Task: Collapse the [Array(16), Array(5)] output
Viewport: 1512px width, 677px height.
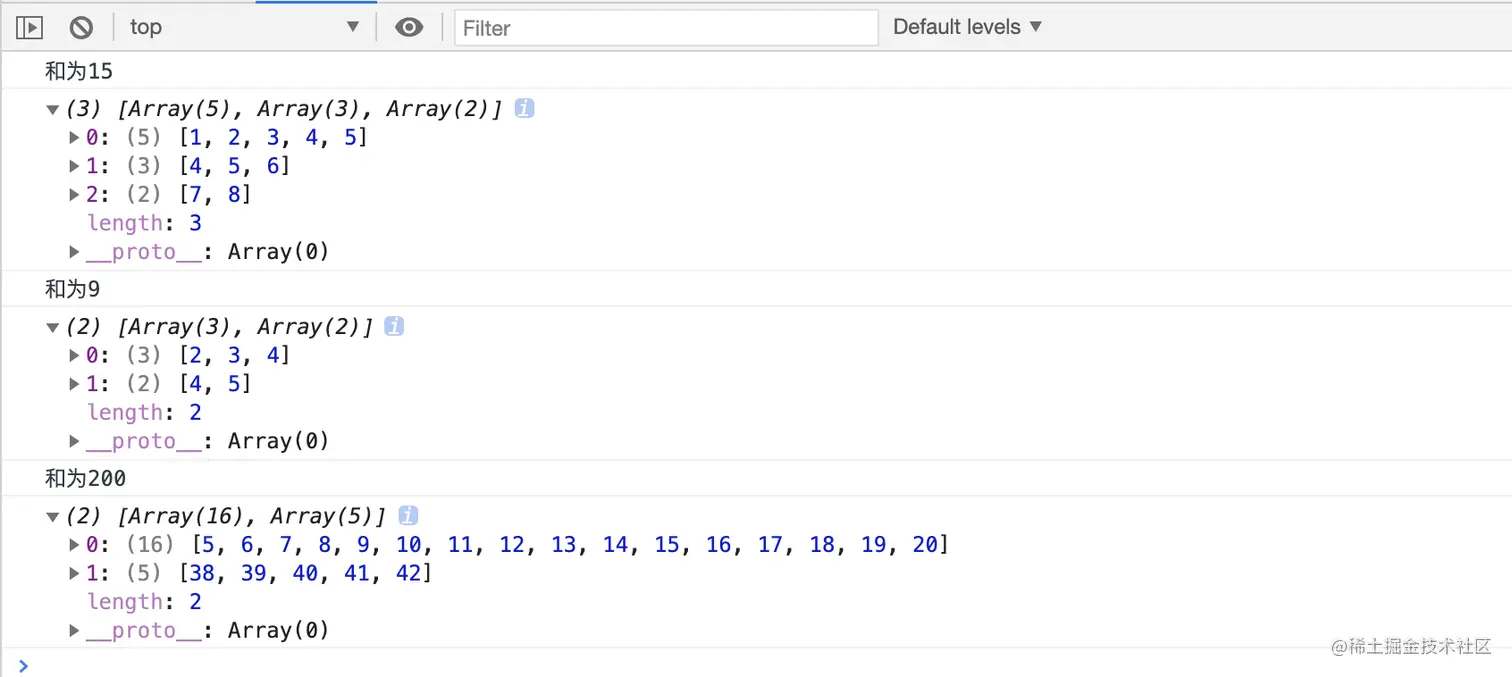Action: (53, 516)
